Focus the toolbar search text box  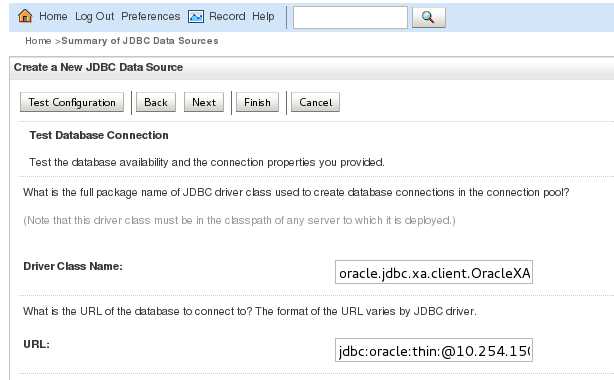(x=350, y=17)
